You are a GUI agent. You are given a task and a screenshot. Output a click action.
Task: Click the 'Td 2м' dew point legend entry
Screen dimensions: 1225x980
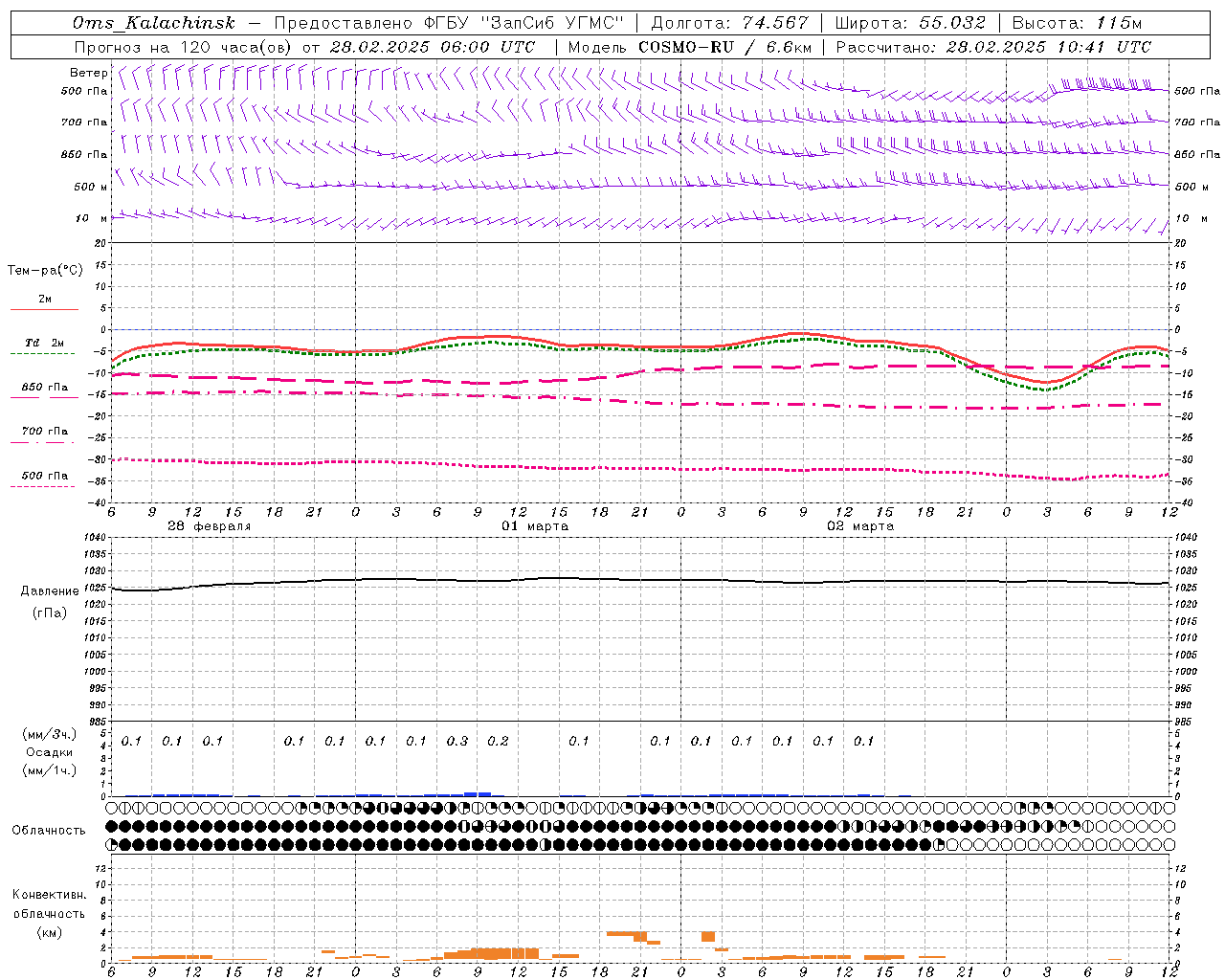(45, 343)
